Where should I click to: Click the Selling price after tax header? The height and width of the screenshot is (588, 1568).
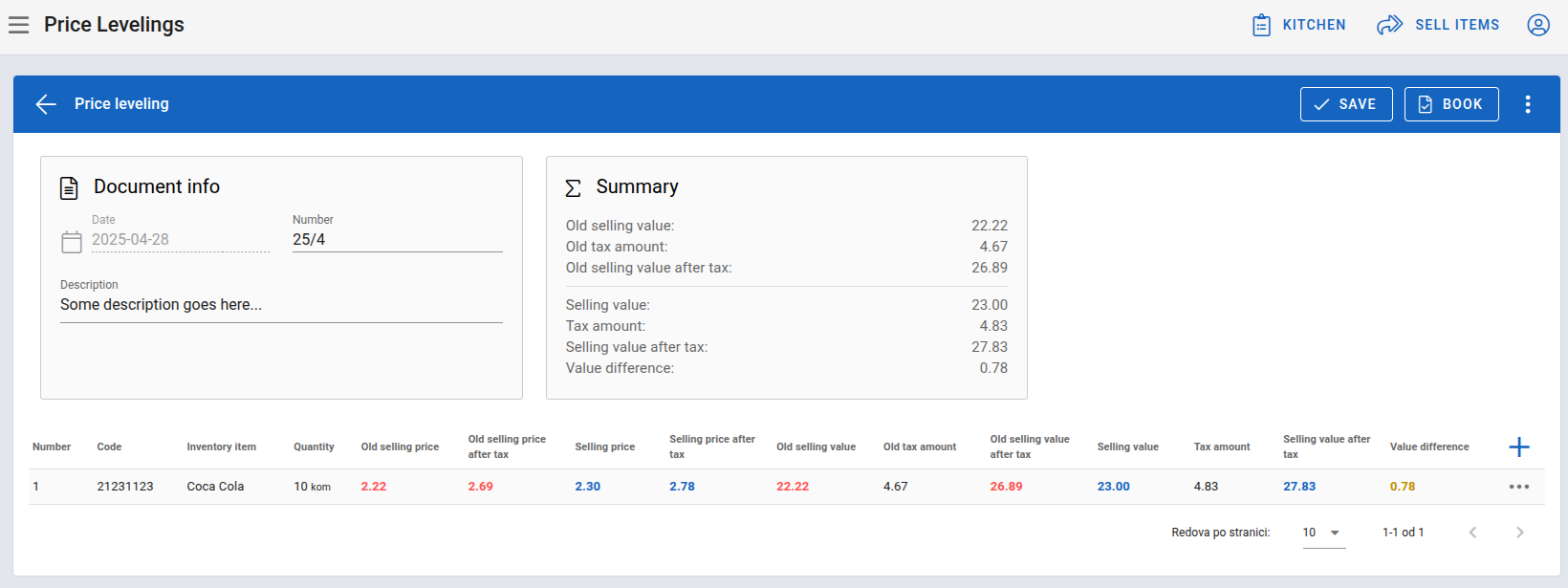[712, 446]
